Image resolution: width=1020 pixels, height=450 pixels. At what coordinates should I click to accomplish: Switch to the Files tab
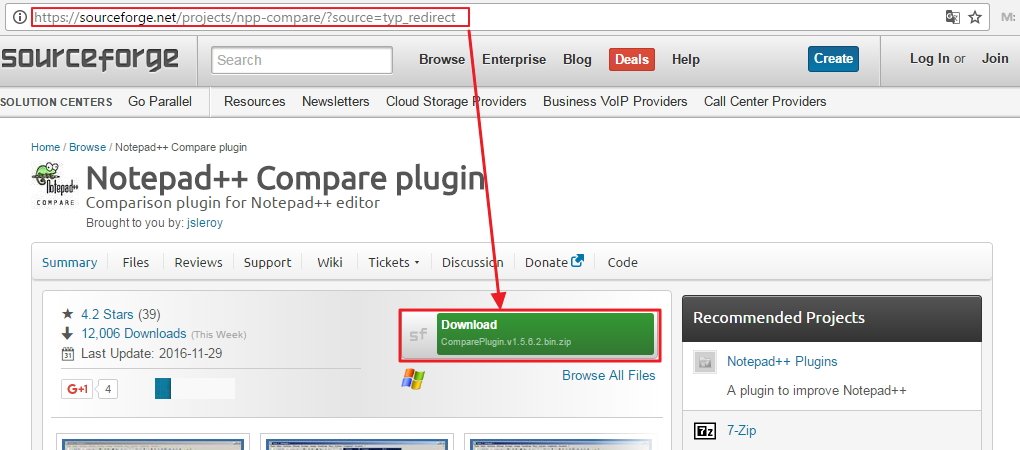point(136,262)
